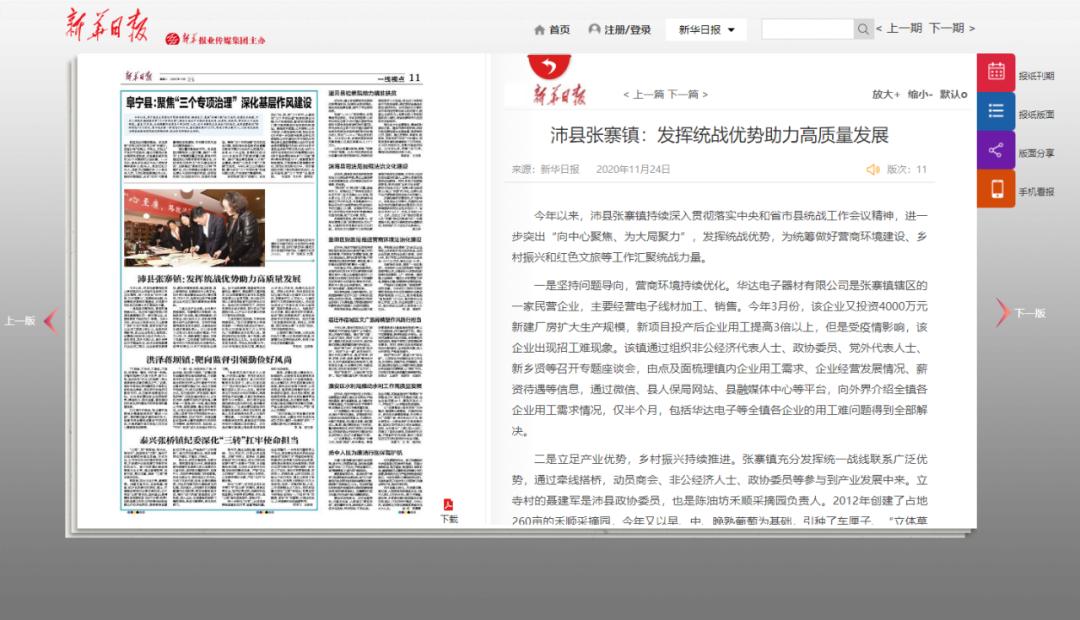Expand the 新华日报 newspaper dropdown

coord(706,30)
